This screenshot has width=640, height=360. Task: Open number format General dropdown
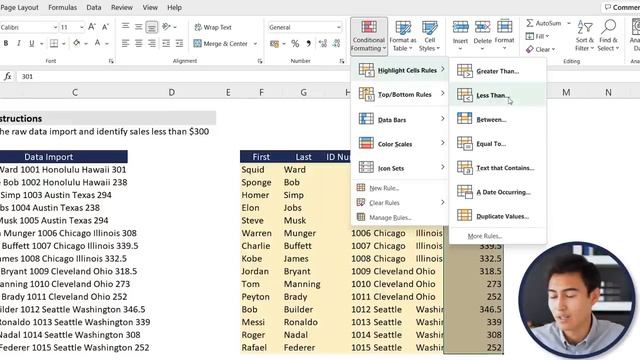[x=338, y=27]
